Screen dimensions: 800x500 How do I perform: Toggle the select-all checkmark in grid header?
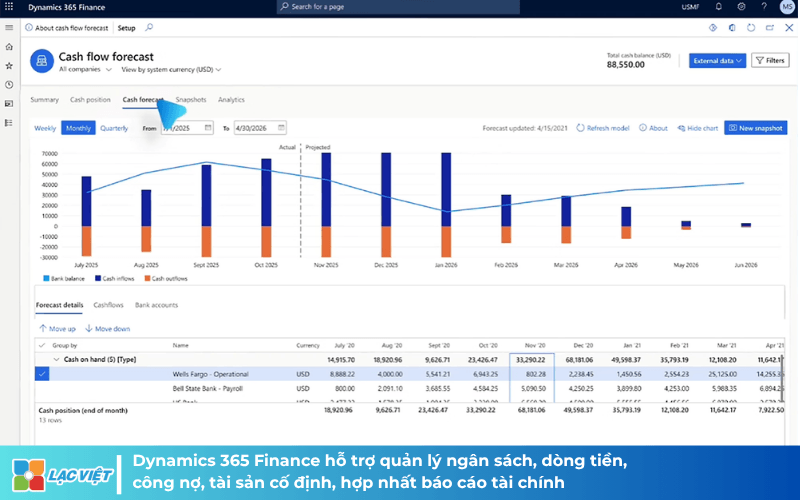[42, 345]
